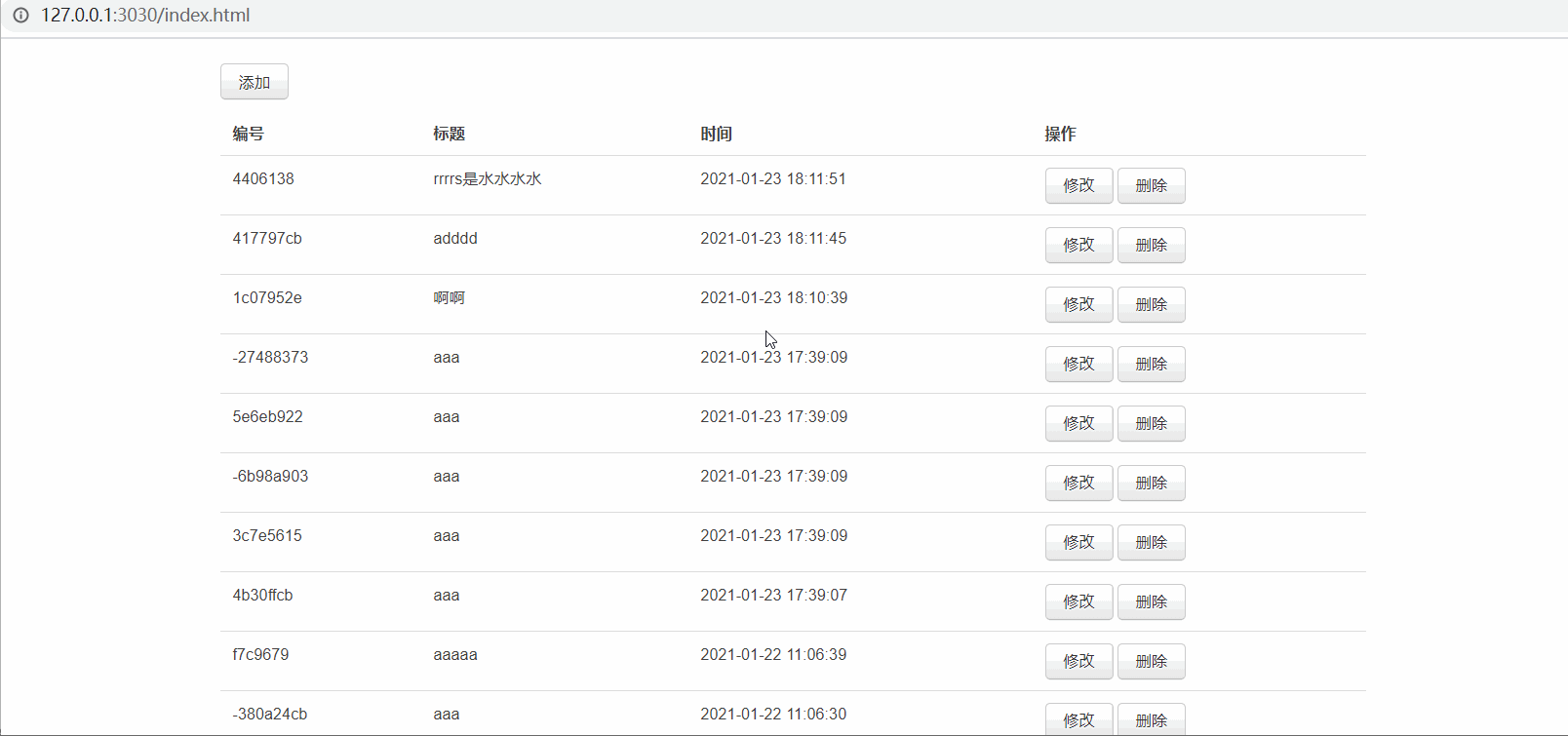This screenshot has width=1568, height=736.
Task: Delete row 417797cb with 删除
Action: click(x=1152, y=245)
